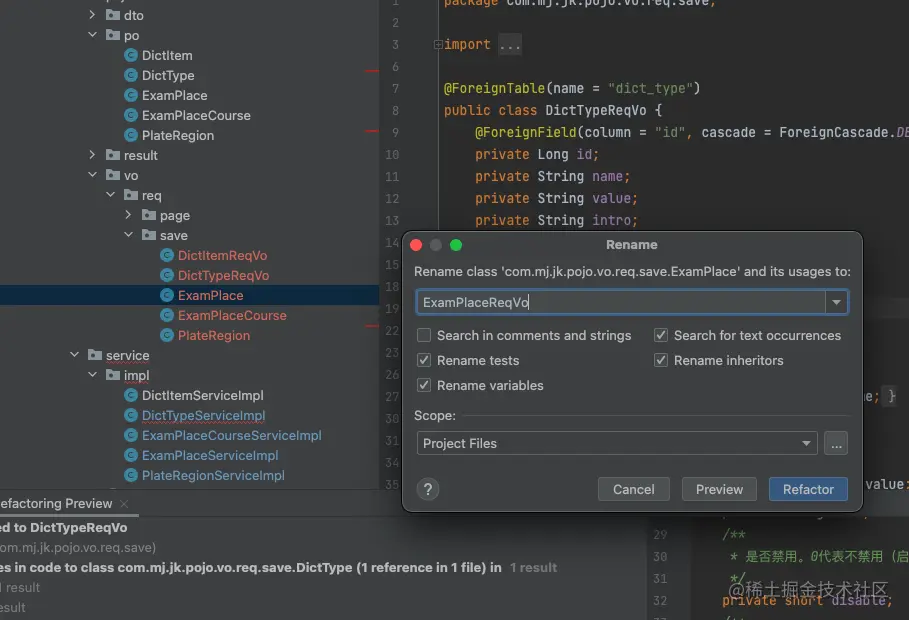Click the DictItem class icon under po

tap(131, 55)
